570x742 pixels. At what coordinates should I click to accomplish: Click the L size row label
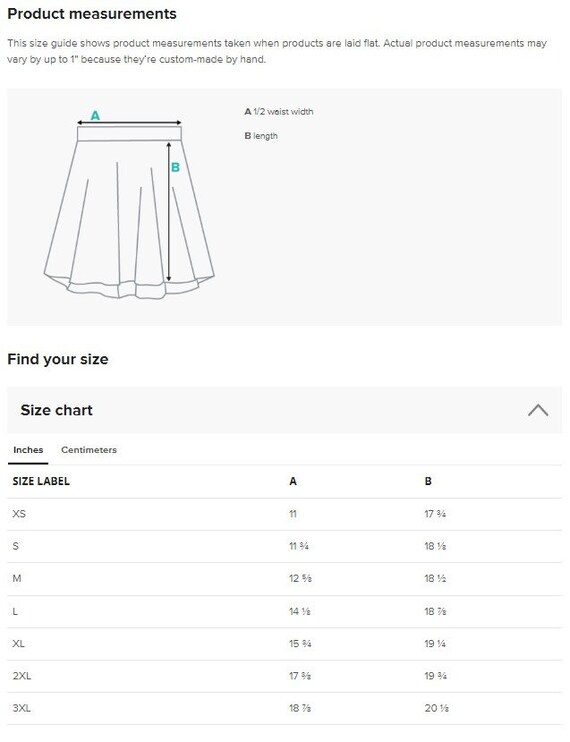pyautogui.click(x=15, y=611)
